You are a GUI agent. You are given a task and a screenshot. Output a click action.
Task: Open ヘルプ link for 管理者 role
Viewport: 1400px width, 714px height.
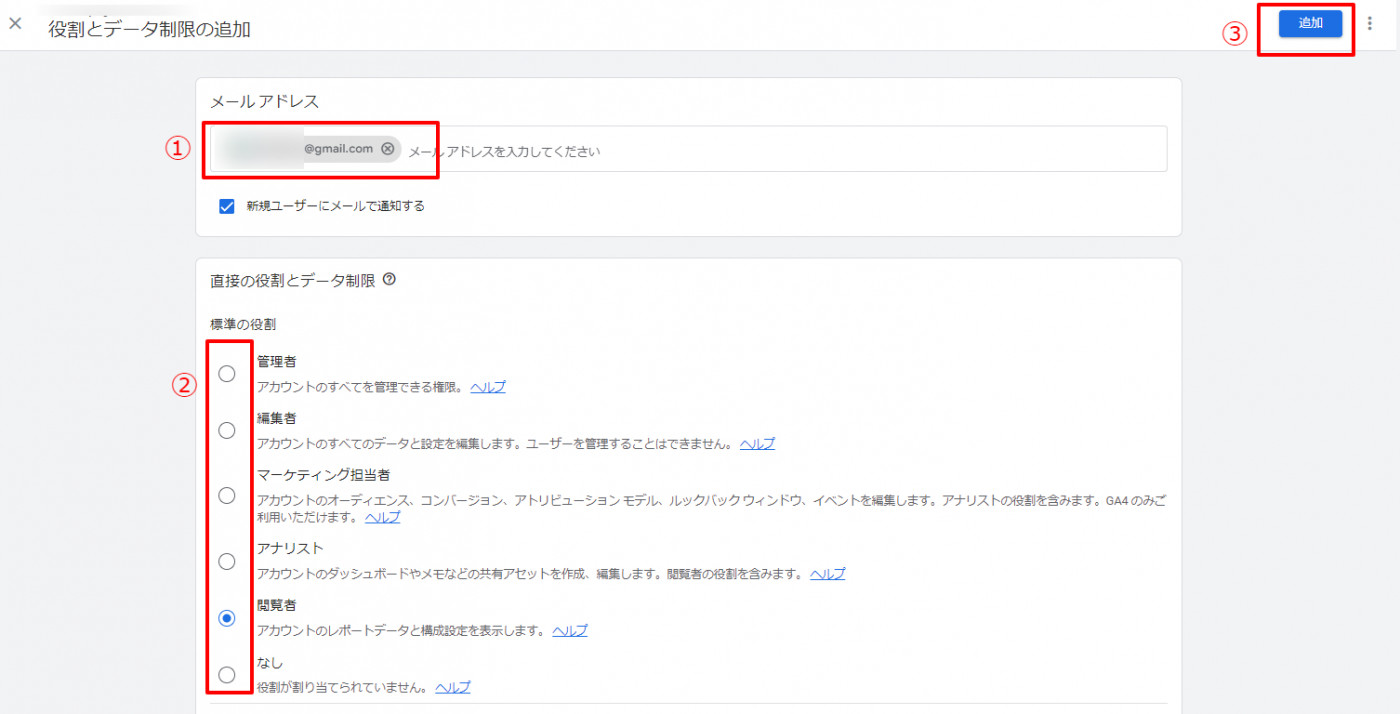coord(488,387)
